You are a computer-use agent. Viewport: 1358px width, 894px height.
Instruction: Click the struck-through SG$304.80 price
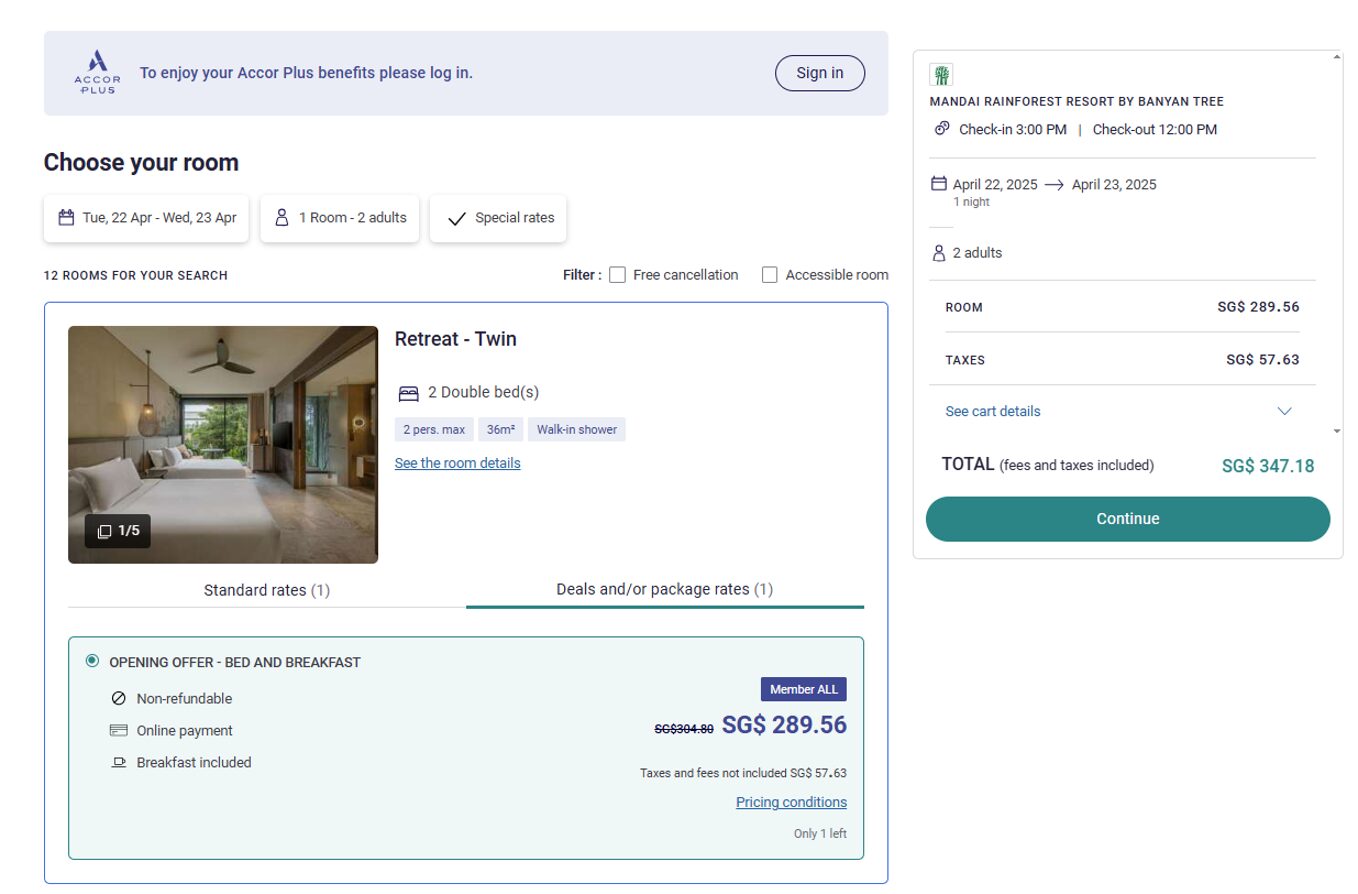[x=684, y=729]
